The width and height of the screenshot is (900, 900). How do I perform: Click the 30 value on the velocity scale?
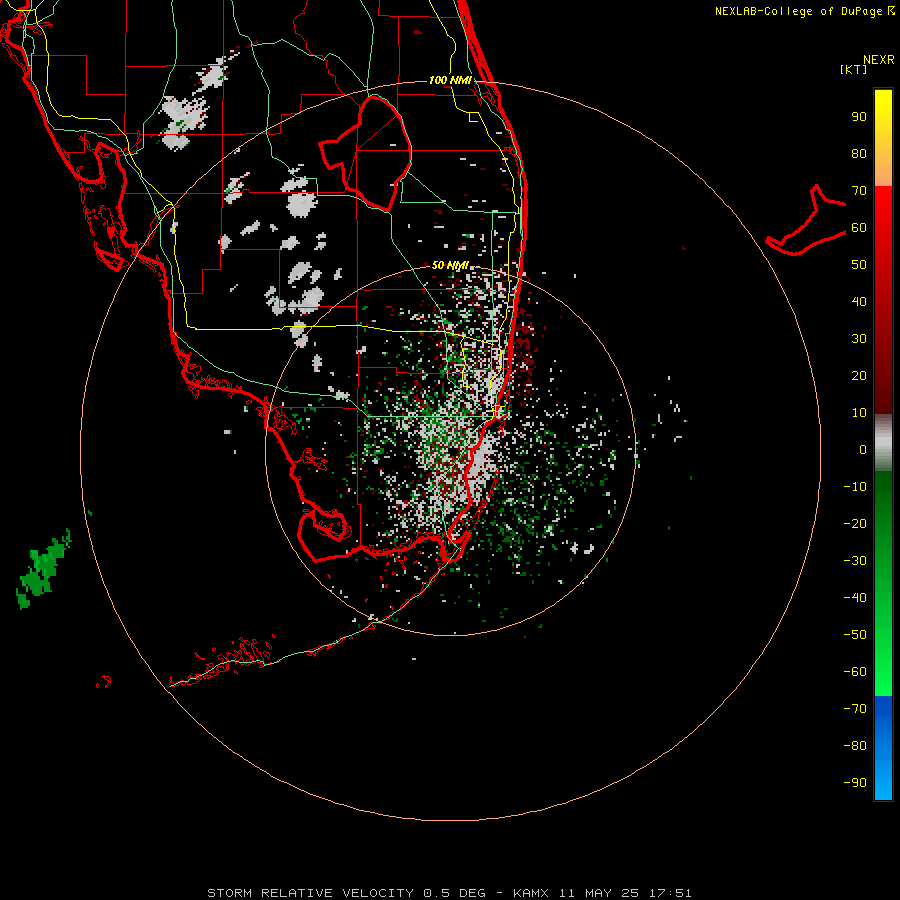[x=859, y=339]
